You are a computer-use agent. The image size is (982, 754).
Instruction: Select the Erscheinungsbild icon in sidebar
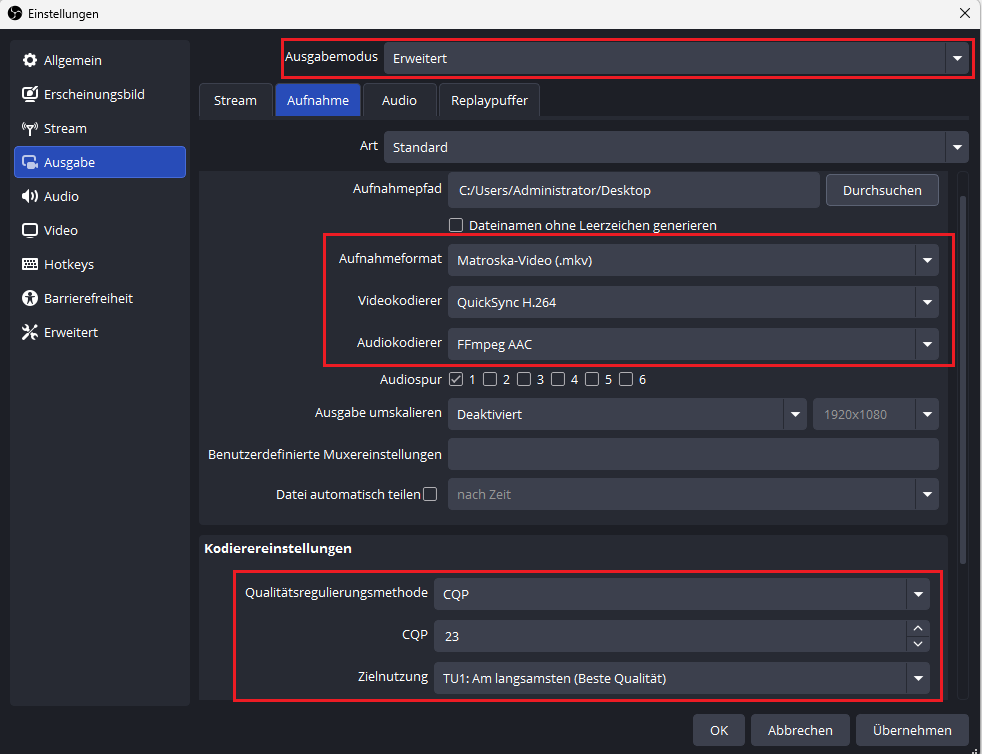click(29, 94)
